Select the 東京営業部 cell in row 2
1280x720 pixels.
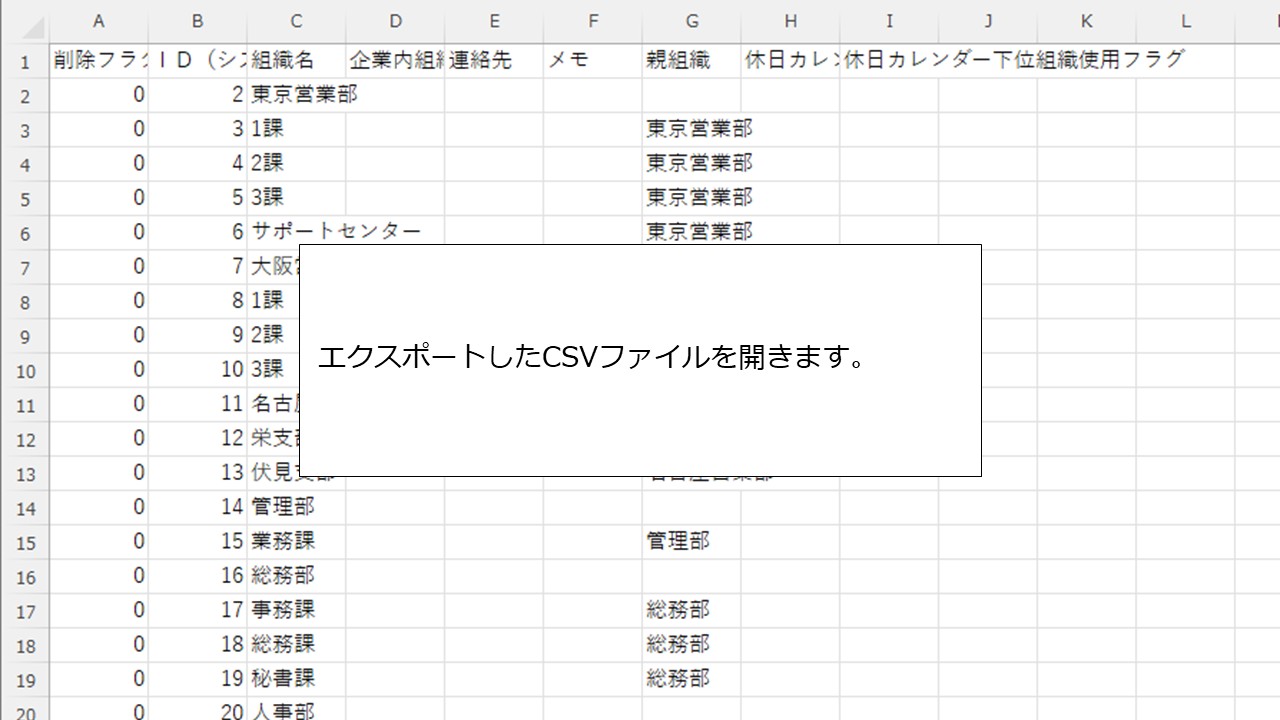[x=295, y=94]
